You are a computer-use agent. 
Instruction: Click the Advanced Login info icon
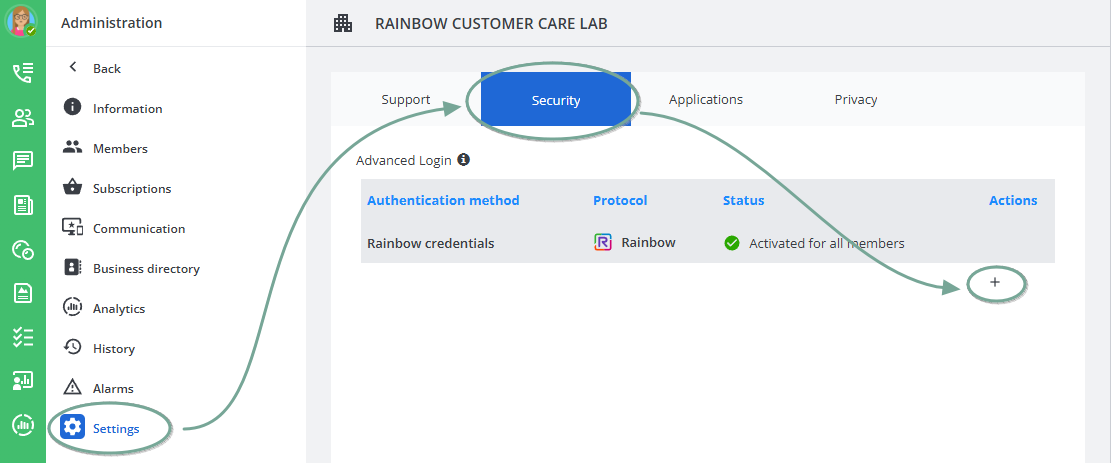pos(464,159)
